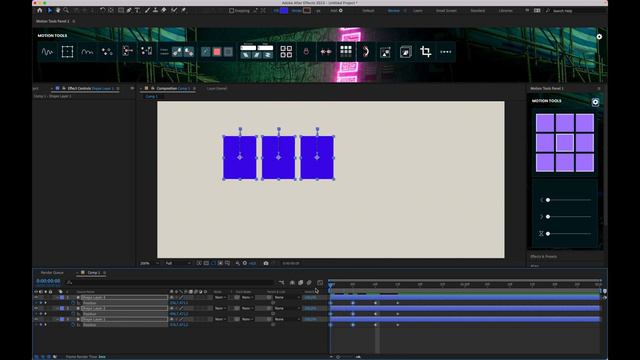Select the Pen tool in top toolbar
This screenshot has height=360, width=640.
coord(129,10)
